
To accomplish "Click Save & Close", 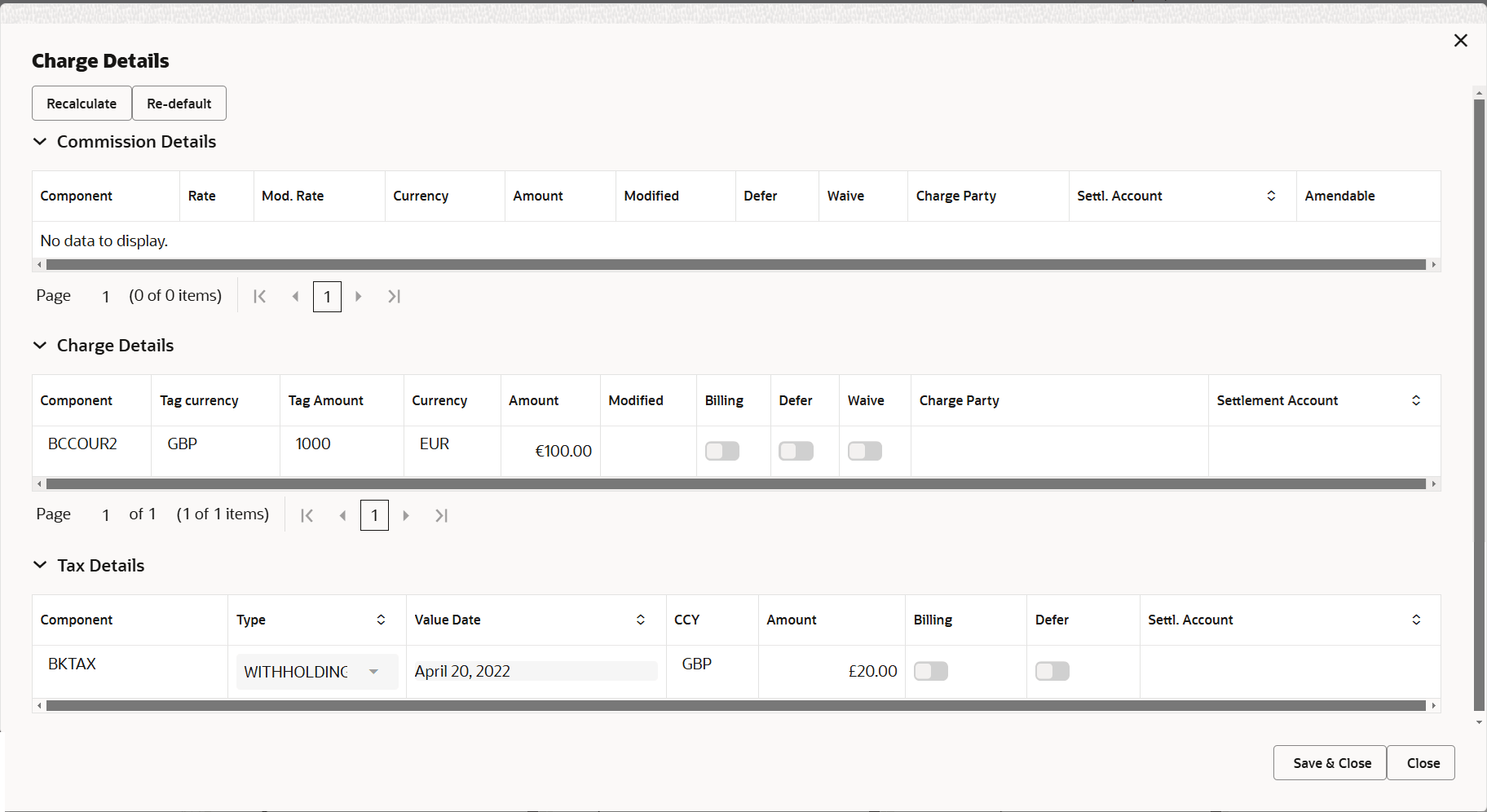I will 1329,762.
